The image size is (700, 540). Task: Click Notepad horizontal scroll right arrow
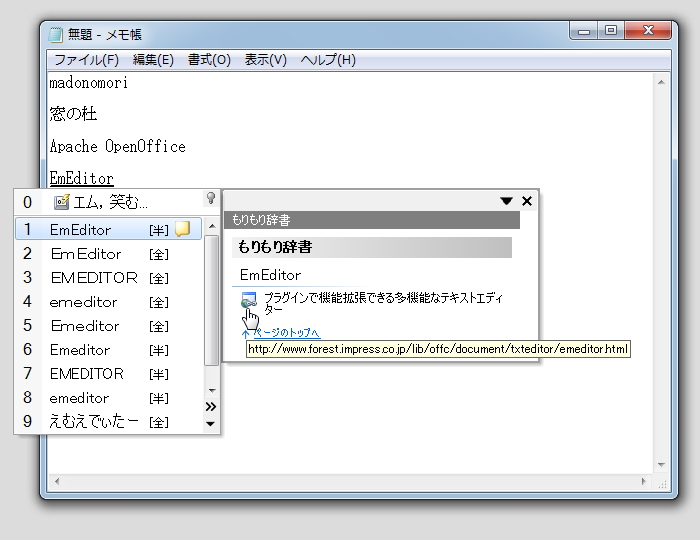tap(644, 481)
